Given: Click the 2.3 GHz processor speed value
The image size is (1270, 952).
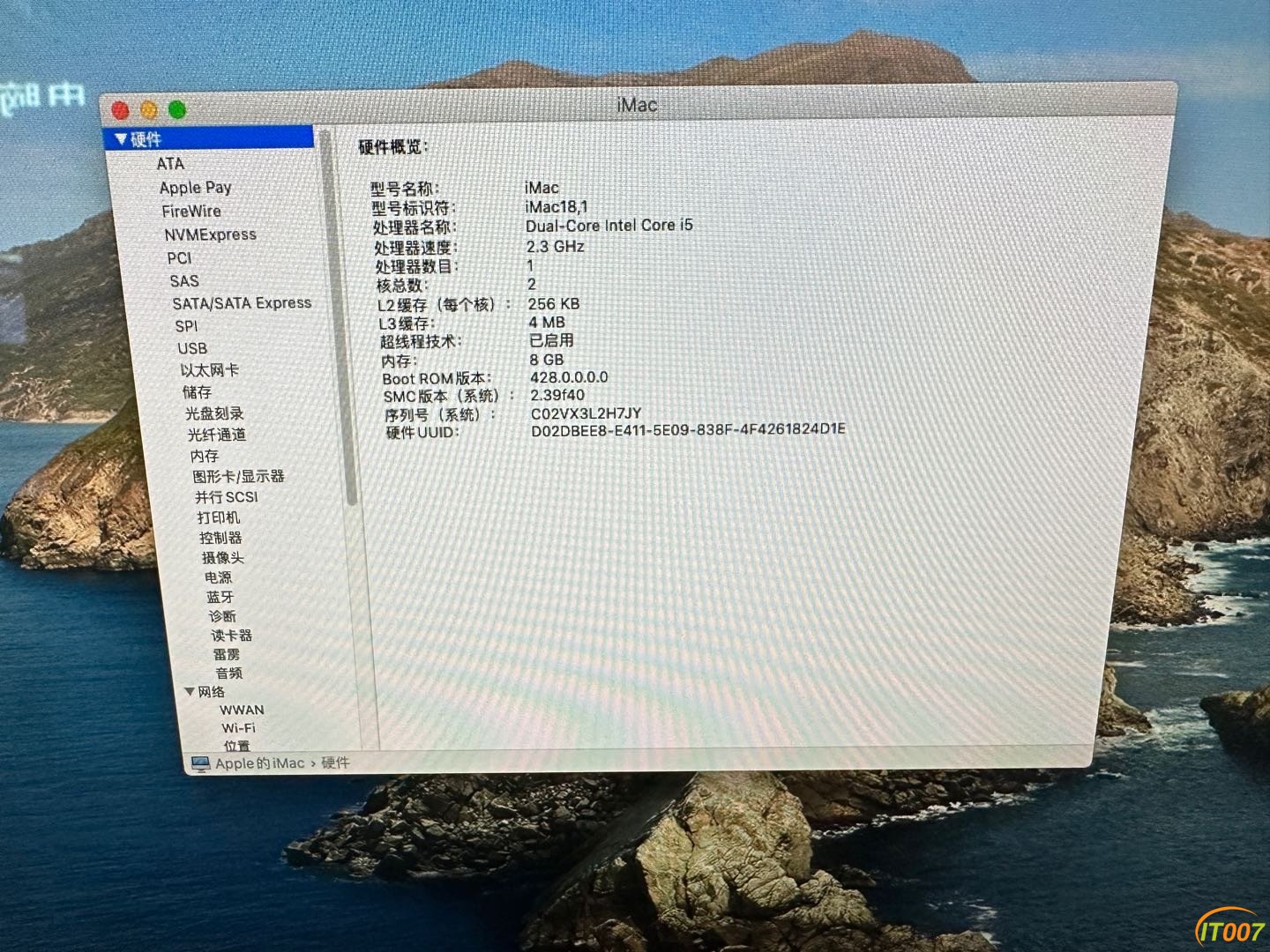Looking at the screenshot, I should coord(556,247).
